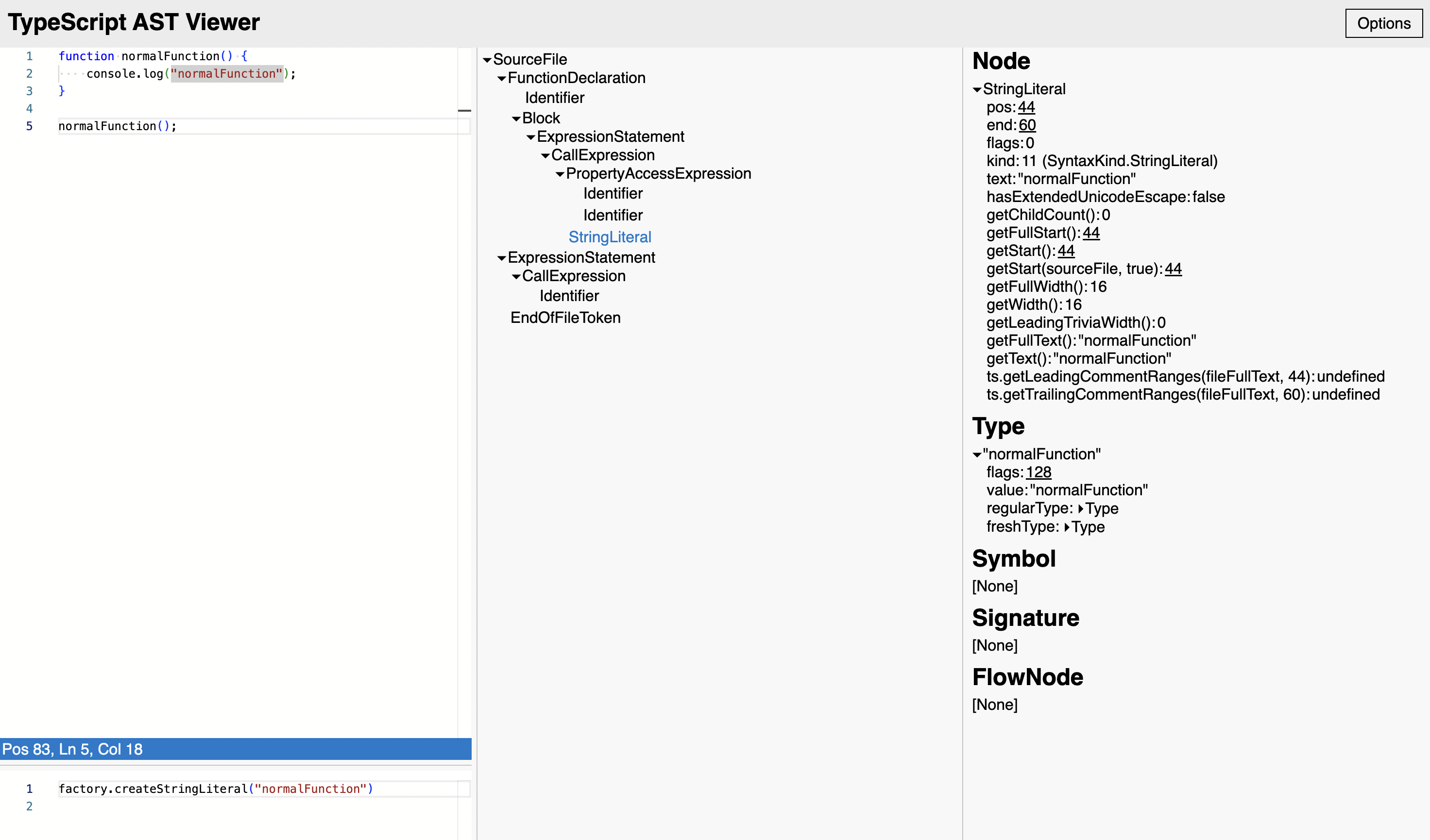
Task: Click the getLeadingTriviaWidth(): 0 row
Action: [x=1076, y=323]
